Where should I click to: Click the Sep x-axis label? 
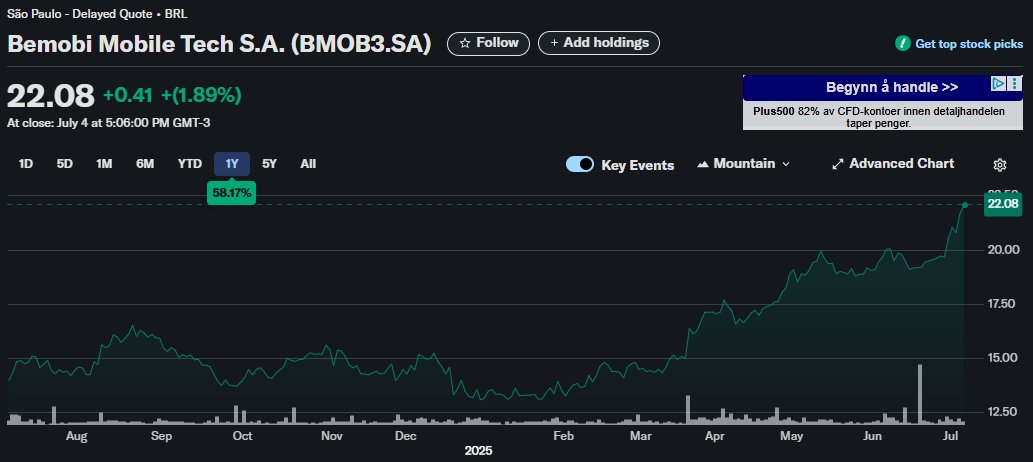coord(161,436)
